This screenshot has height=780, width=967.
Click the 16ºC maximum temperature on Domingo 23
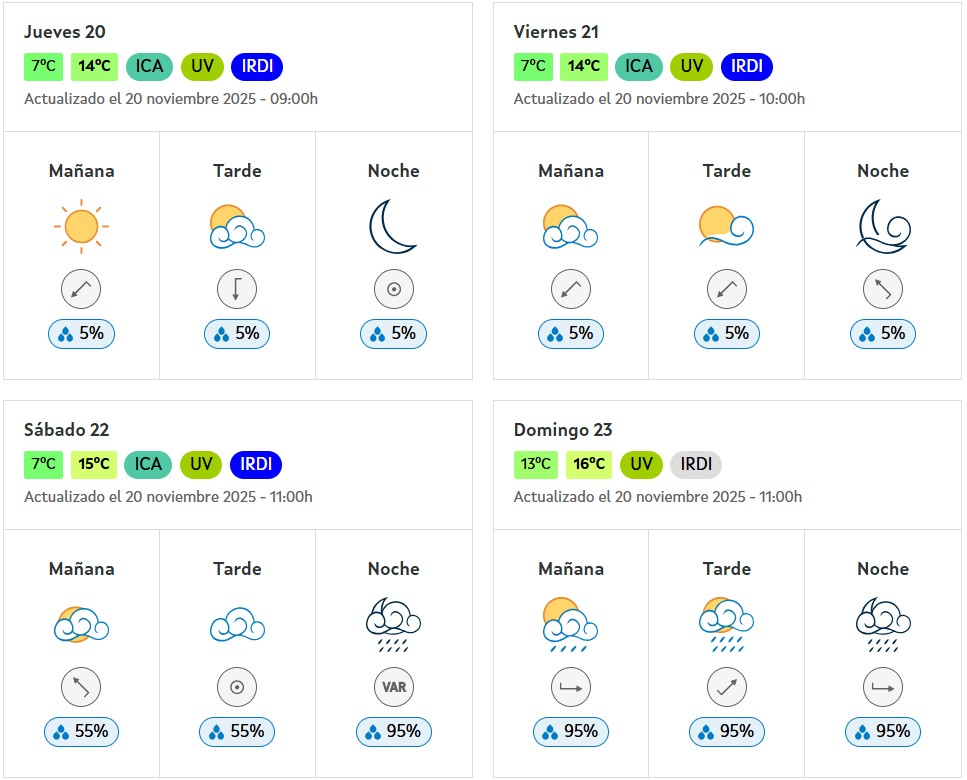589,465
